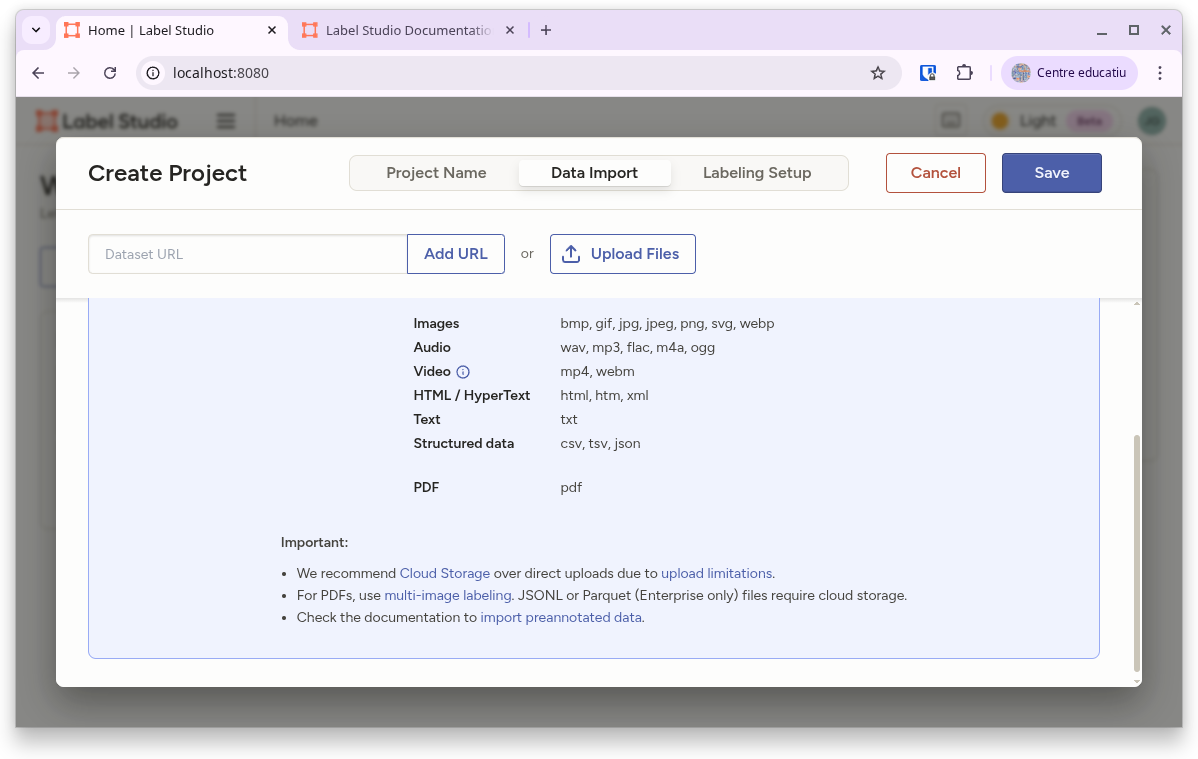The width and height of the screenshot is (1198, 759).
Task: Open Chrome three-dot menu
Action: click(1160, 73)
